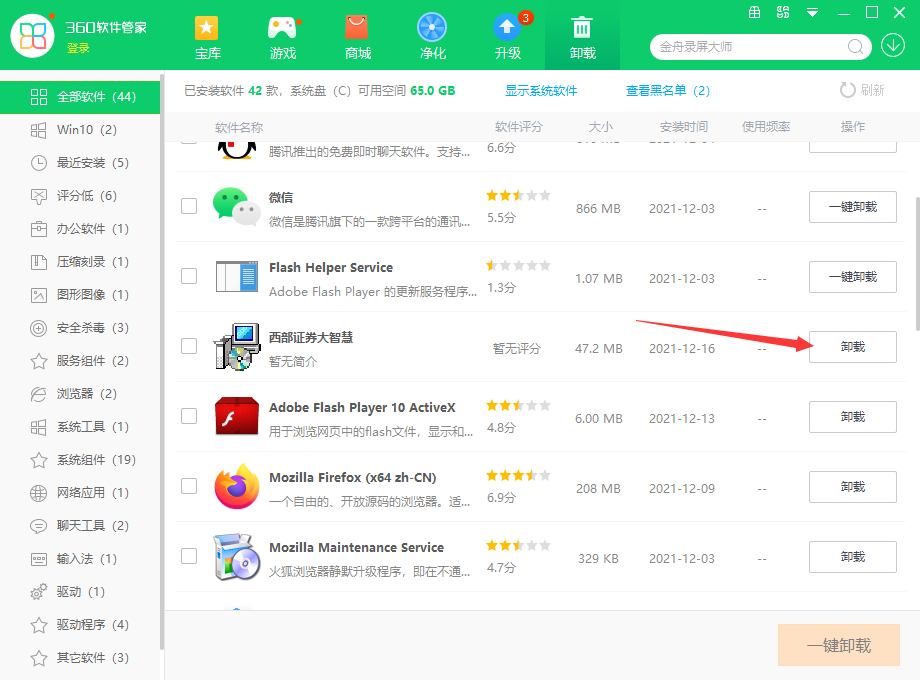Open the 显示系统软件 link
This screenshot has height=680, width=920.
[x=541, y=91]
